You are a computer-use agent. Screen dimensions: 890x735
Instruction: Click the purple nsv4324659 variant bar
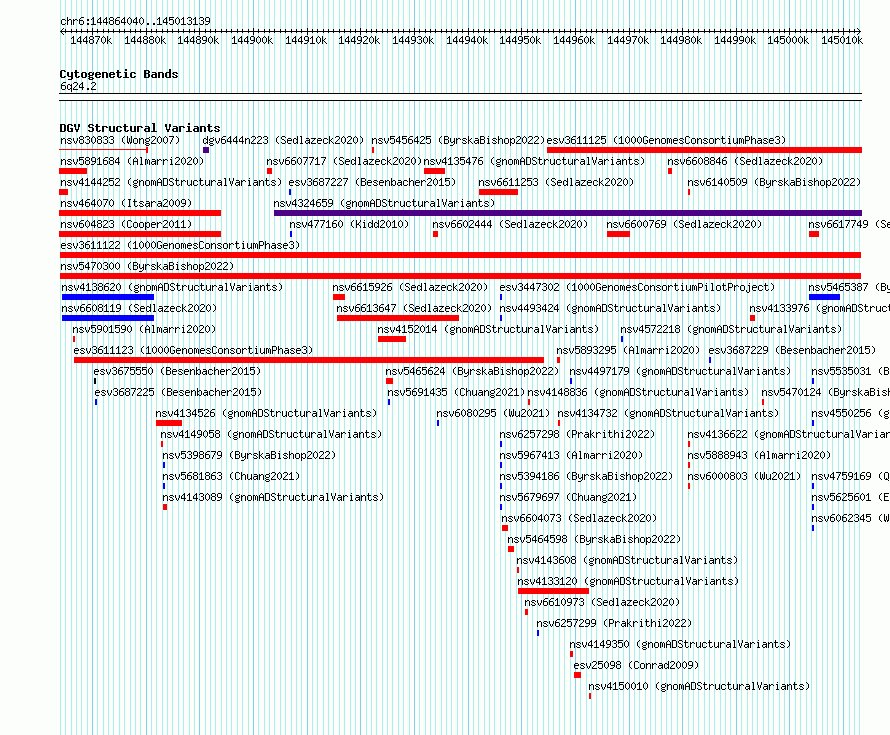click(x=568, y=213)
